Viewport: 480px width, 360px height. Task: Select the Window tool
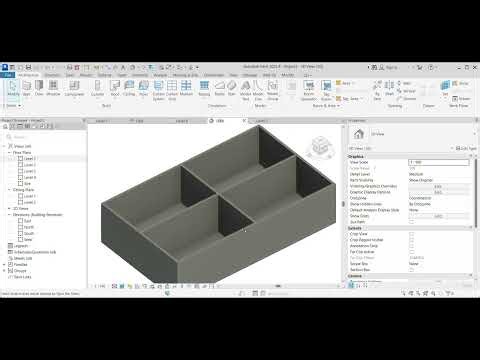pyautogui.click(x=53, y=88)
